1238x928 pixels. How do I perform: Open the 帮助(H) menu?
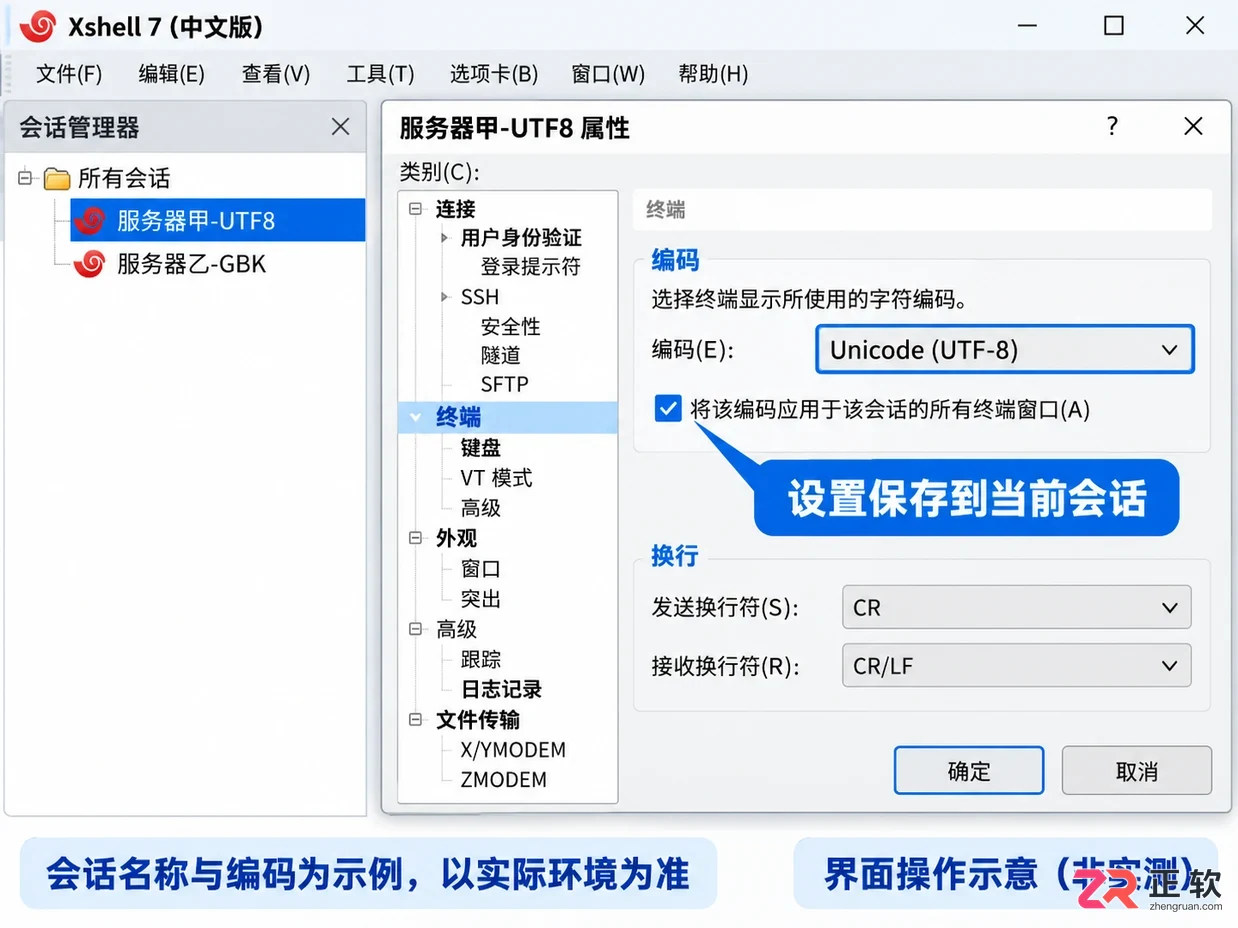(x=713, y=74)
